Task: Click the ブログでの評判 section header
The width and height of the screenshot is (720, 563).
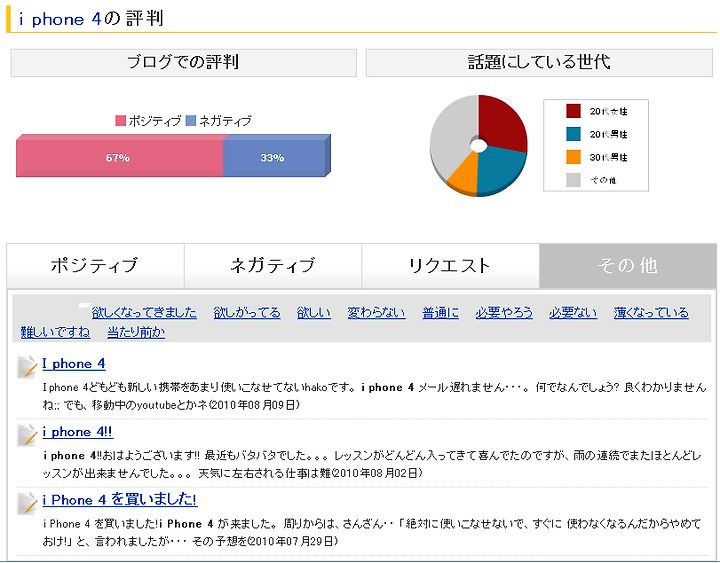Action: coord(184,62)
